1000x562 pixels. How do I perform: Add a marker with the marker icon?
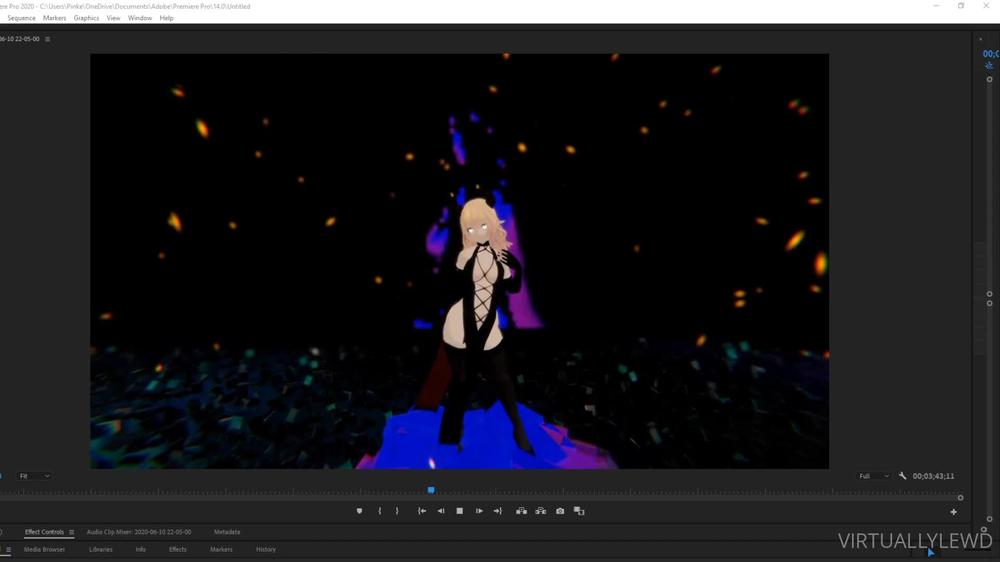359,511
